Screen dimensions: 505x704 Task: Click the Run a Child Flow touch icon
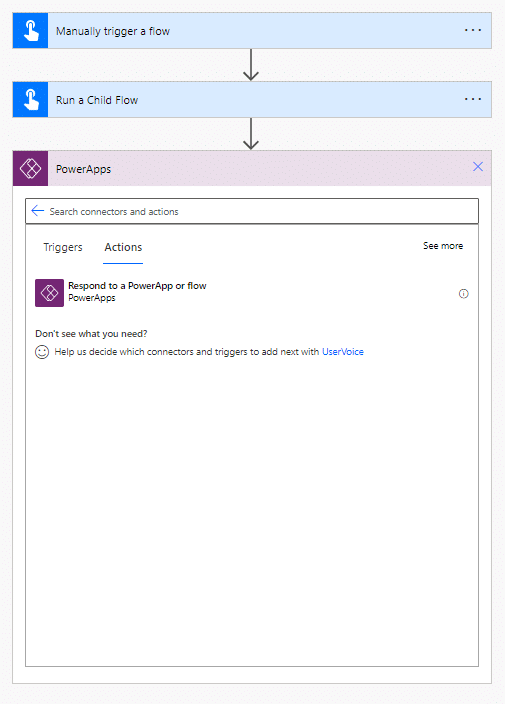pos(31,100)
